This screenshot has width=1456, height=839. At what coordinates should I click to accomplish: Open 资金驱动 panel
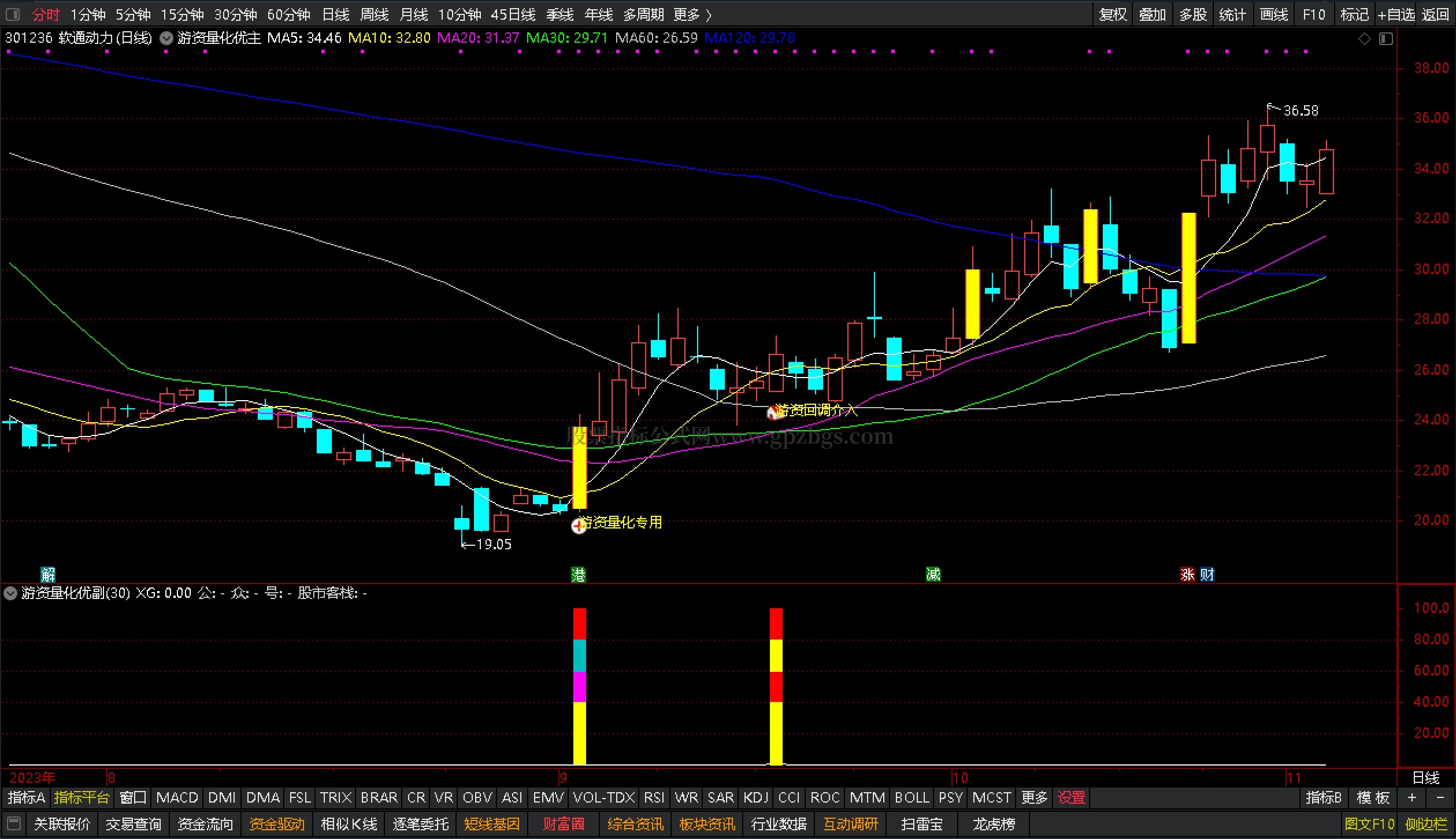tap(277, 823)
